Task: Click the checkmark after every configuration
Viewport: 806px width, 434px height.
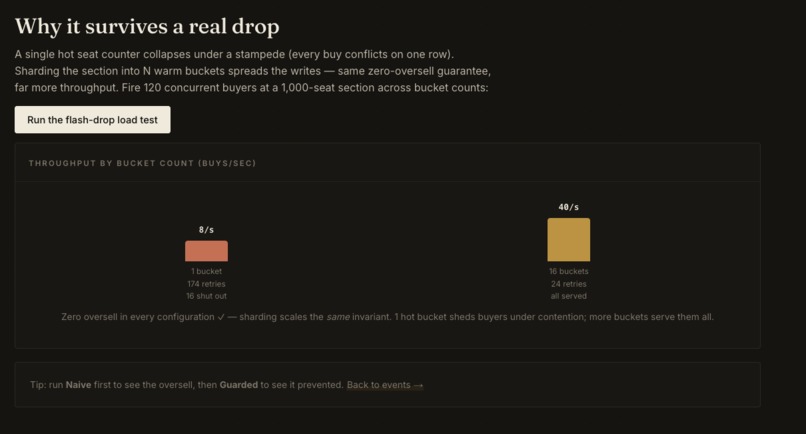Action: click(x=221, y=317)
